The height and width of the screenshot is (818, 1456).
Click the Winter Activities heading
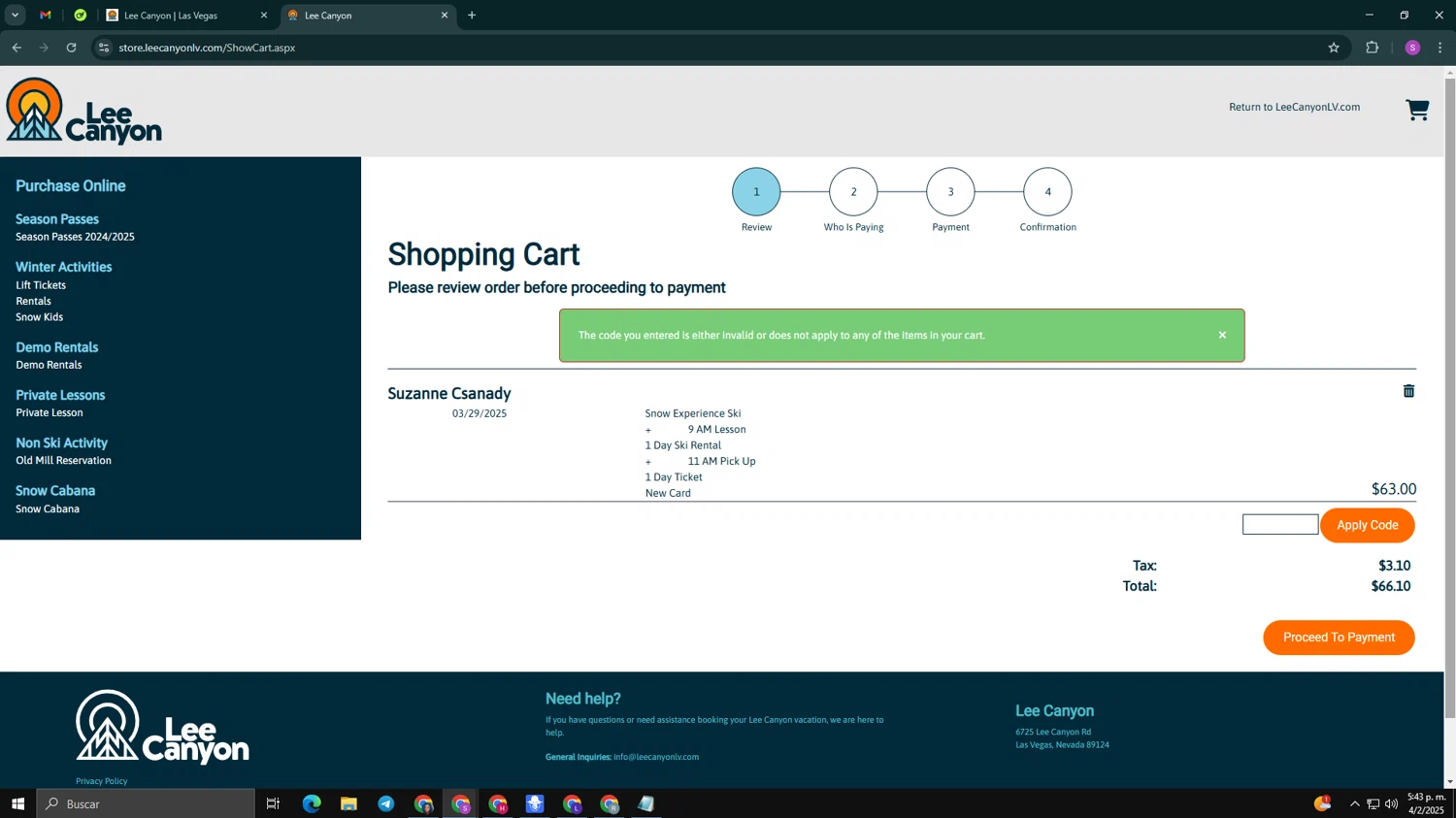point(64,267)
